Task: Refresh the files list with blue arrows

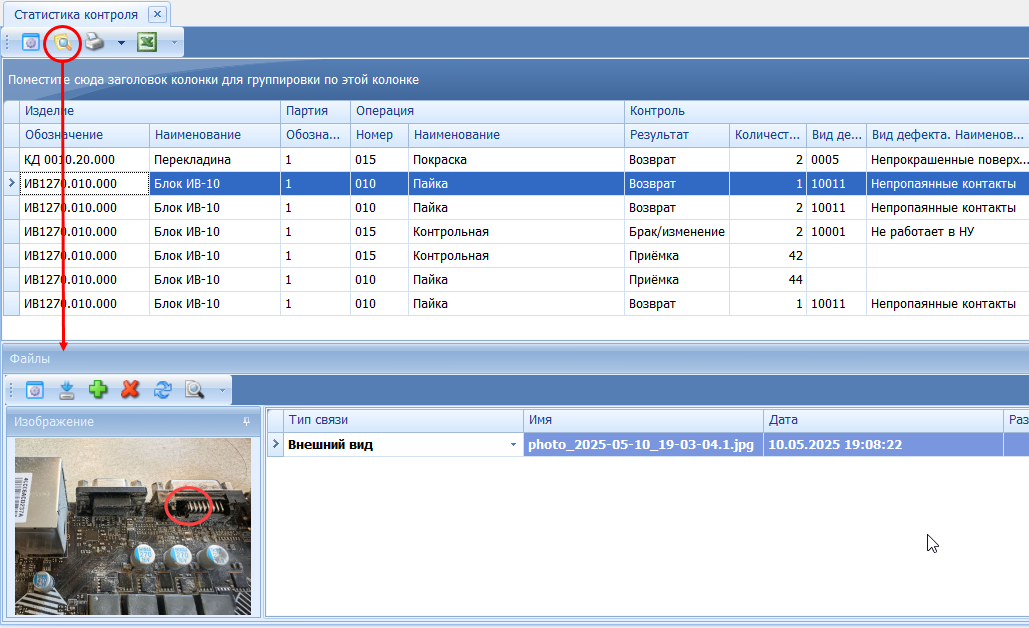Action: [161, 389]
